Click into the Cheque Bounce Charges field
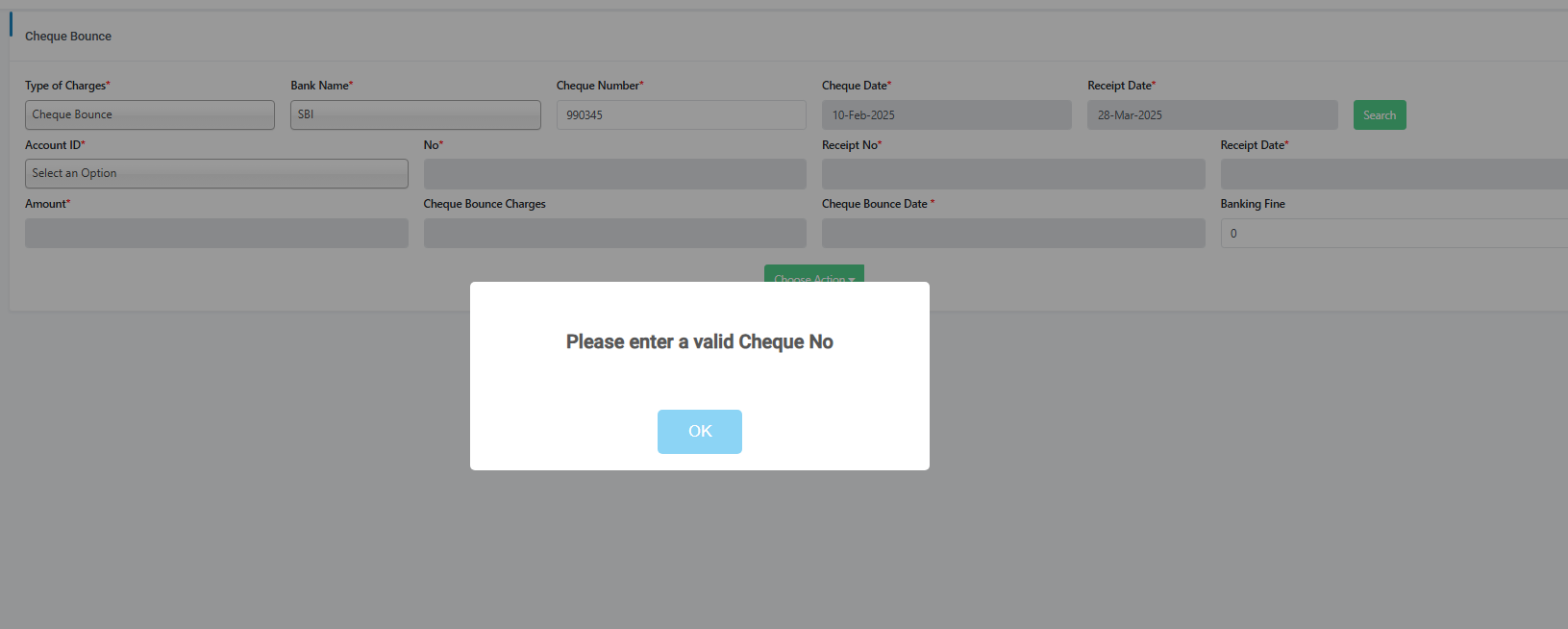 [615, 233]
